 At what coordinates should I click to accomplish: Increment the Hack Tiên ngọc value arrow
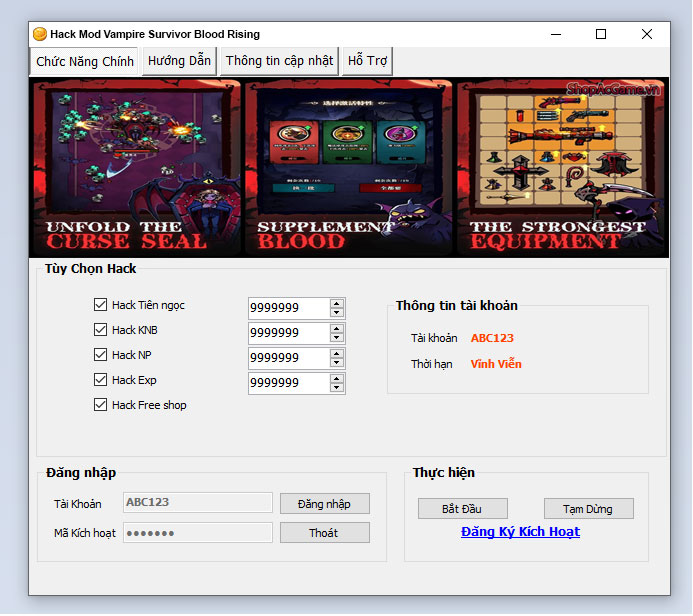(x=337, y=303)
